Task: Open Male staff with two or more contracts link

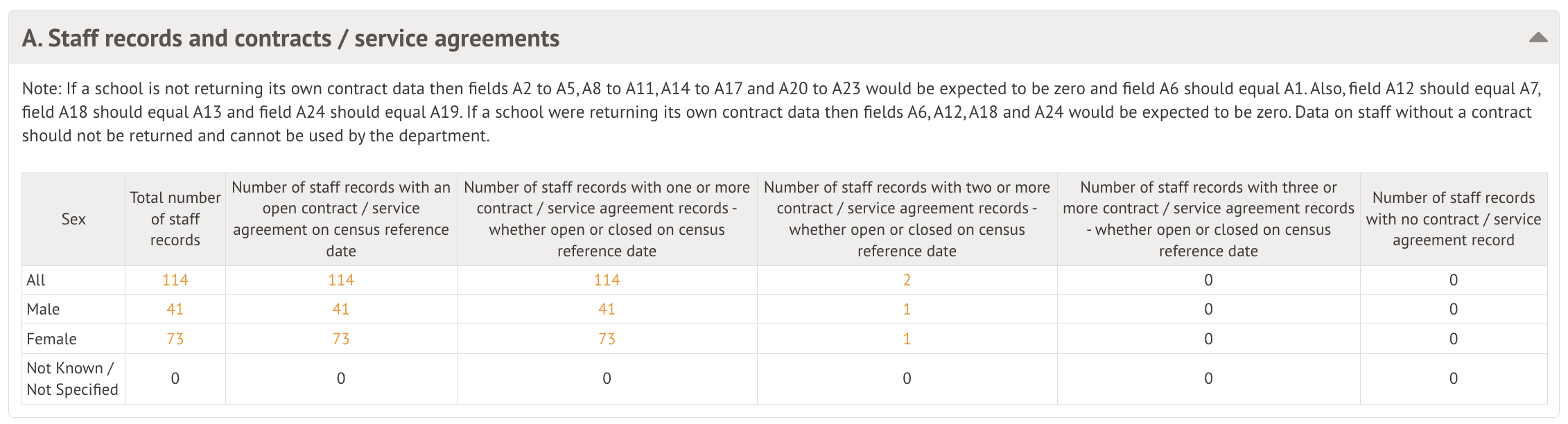Action: (907, 309)
